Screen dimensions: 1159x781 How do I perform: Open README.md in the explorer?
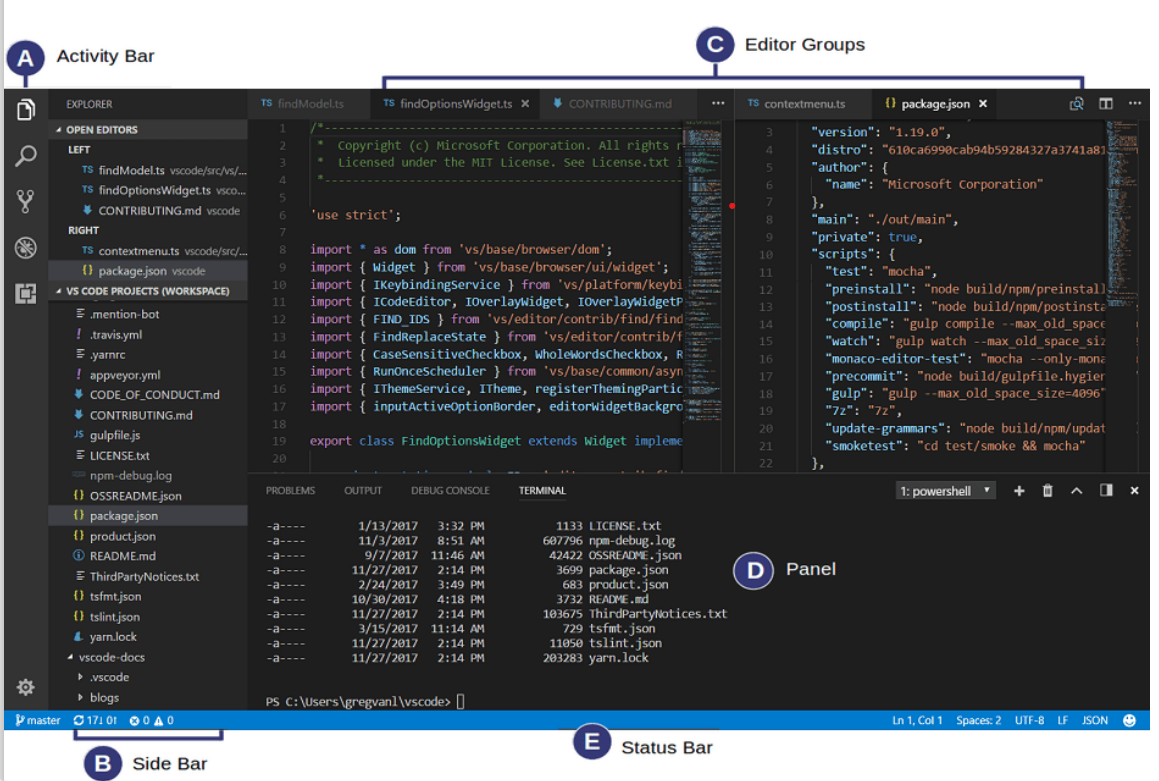point(148,556)
